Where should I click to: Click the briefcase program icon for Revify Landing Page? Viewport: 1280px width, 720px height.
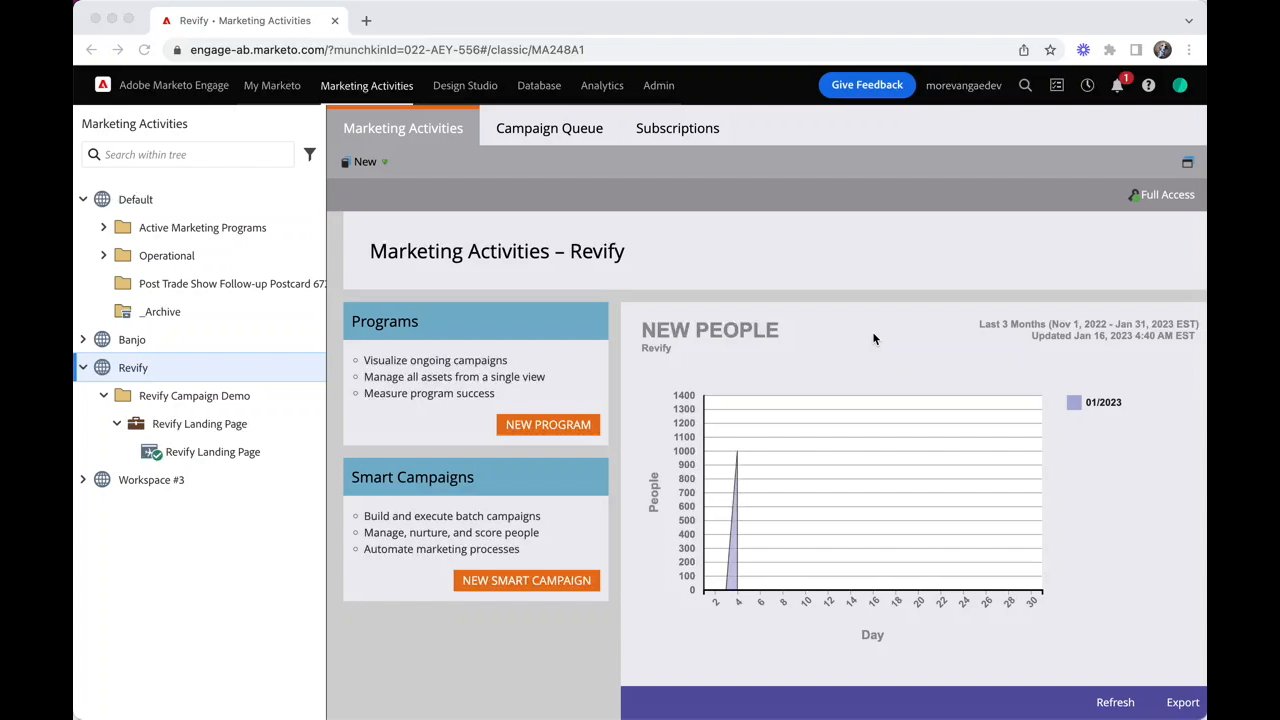tap(136, 423)
